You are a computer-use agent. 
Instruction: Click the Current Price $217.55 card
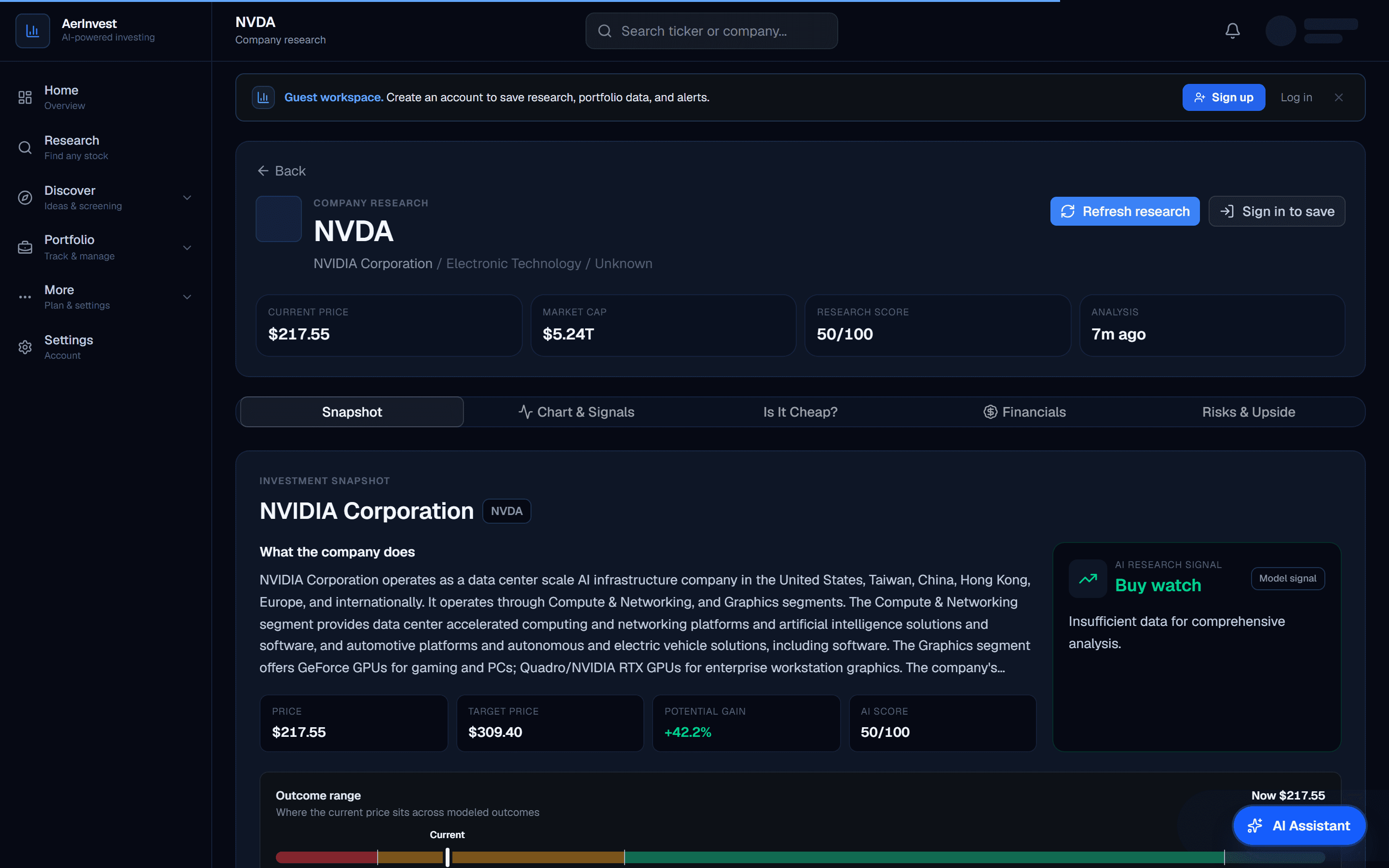click(389, 325)
